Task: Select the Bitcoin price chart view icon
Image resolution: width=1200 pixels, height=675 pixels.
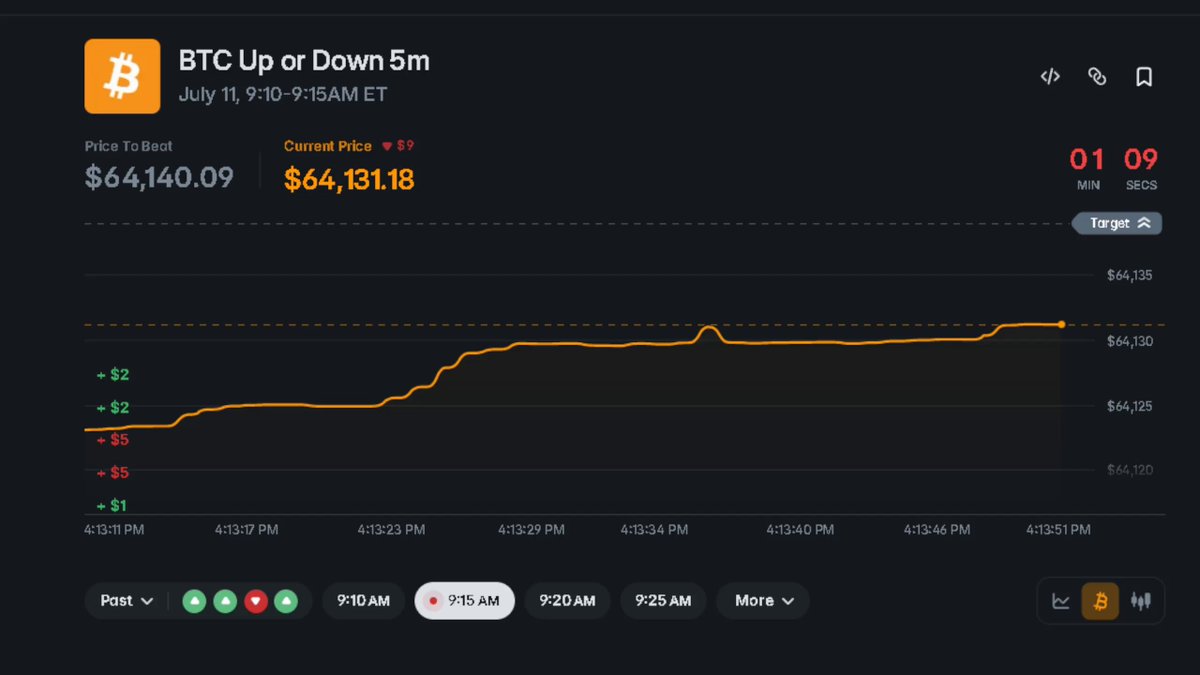Action: point(1101,601)
